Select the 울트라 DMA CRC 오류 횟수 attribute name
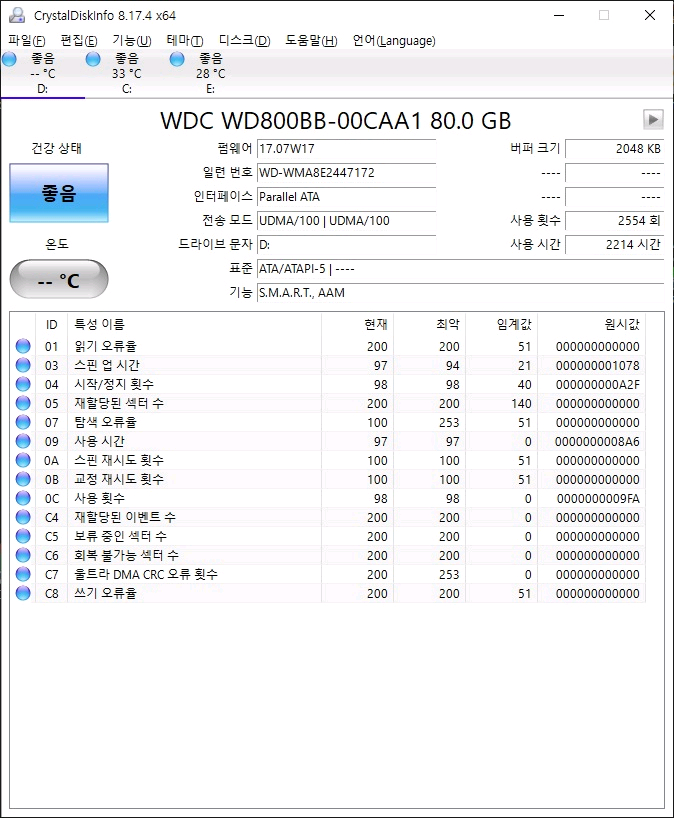 point(146,574)
